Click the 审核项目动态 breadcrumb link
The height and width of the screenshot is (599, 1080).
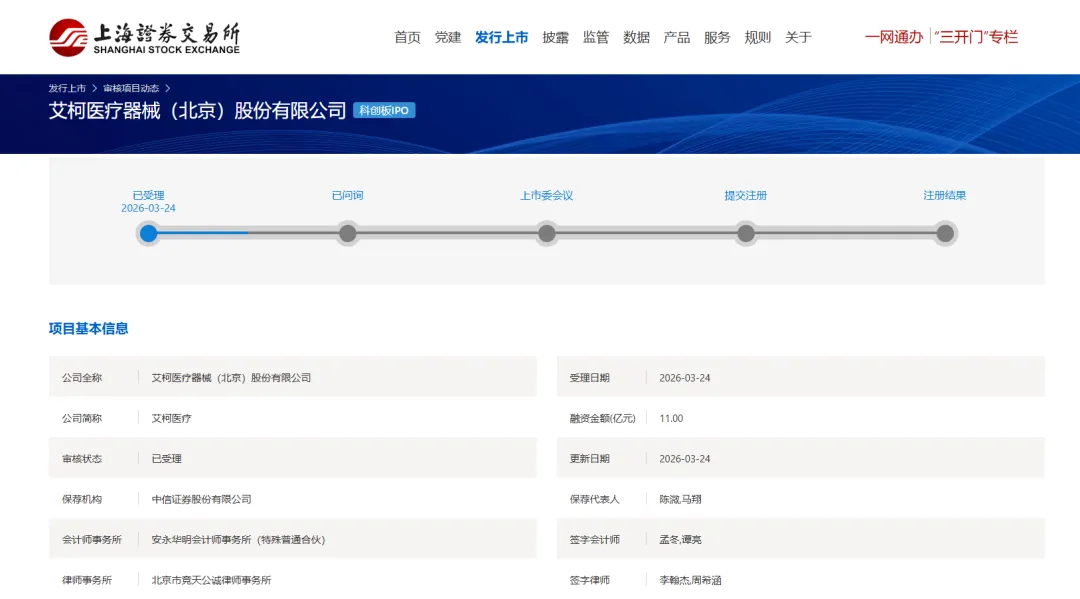click(131, 88)
